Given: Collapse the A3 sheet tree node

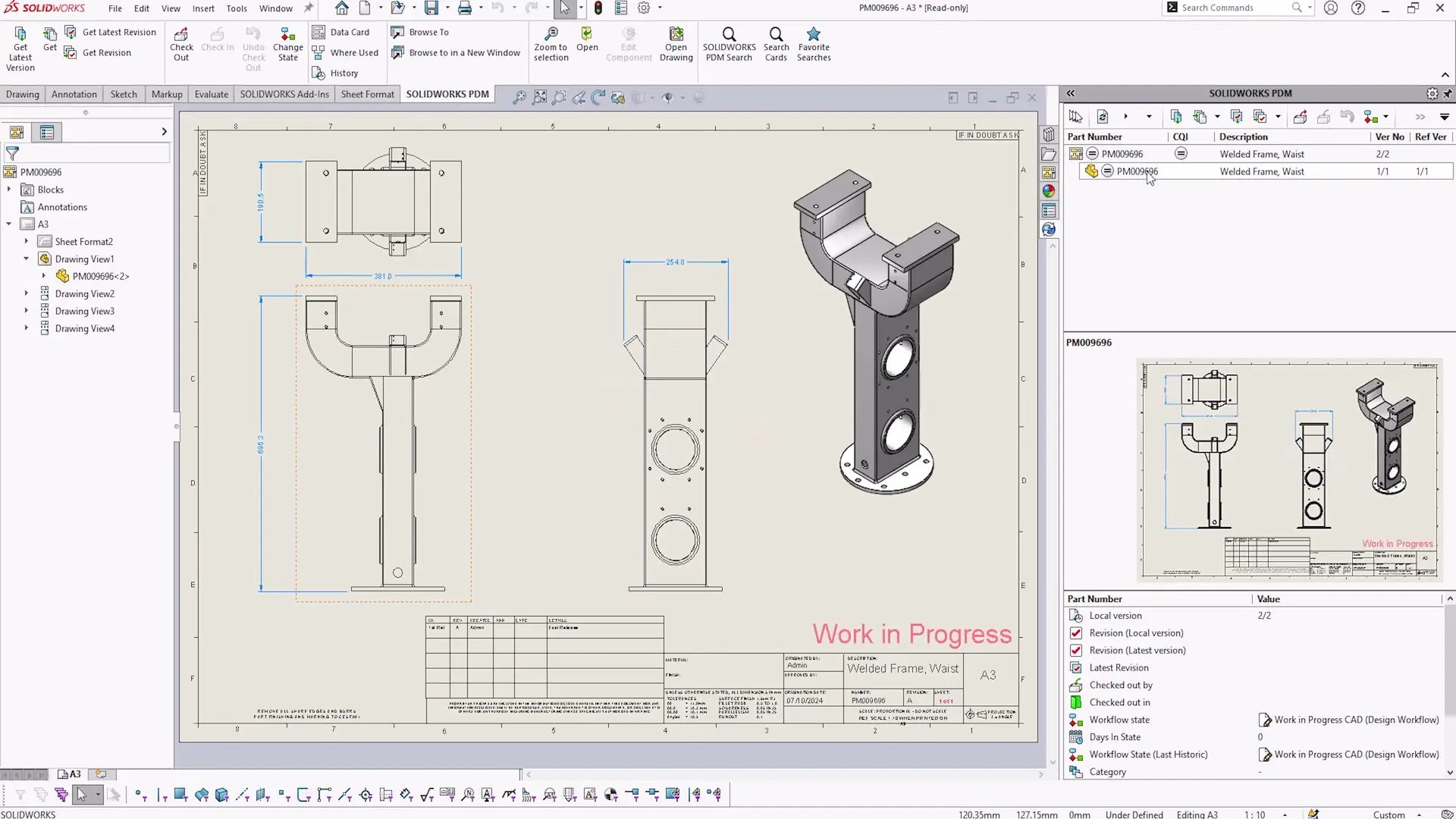Looking at the screenshot, I should coord(9,224).
